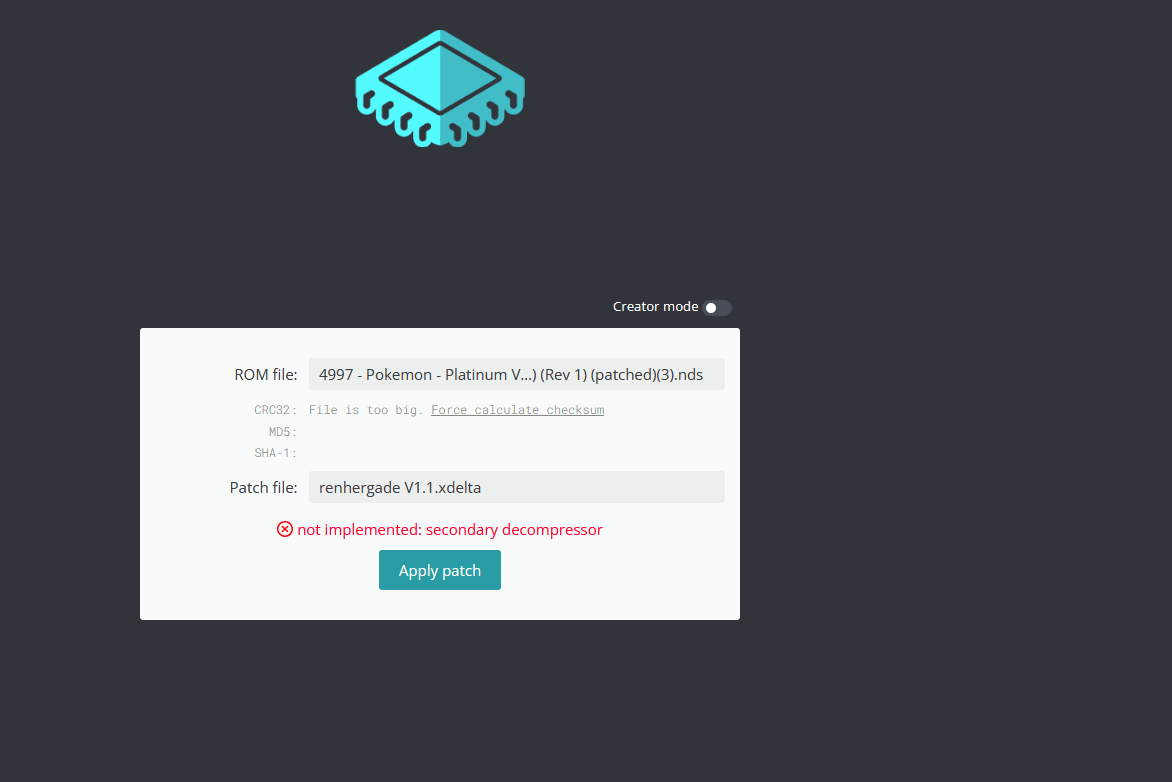Click blank space below Apply patch button

tap(440, 604)
